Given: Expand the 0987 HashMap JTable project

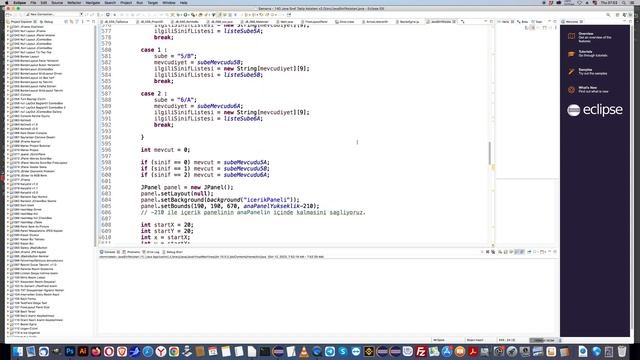Looking at the screenshot, I should pyautogui.click(x=8, y=222).
